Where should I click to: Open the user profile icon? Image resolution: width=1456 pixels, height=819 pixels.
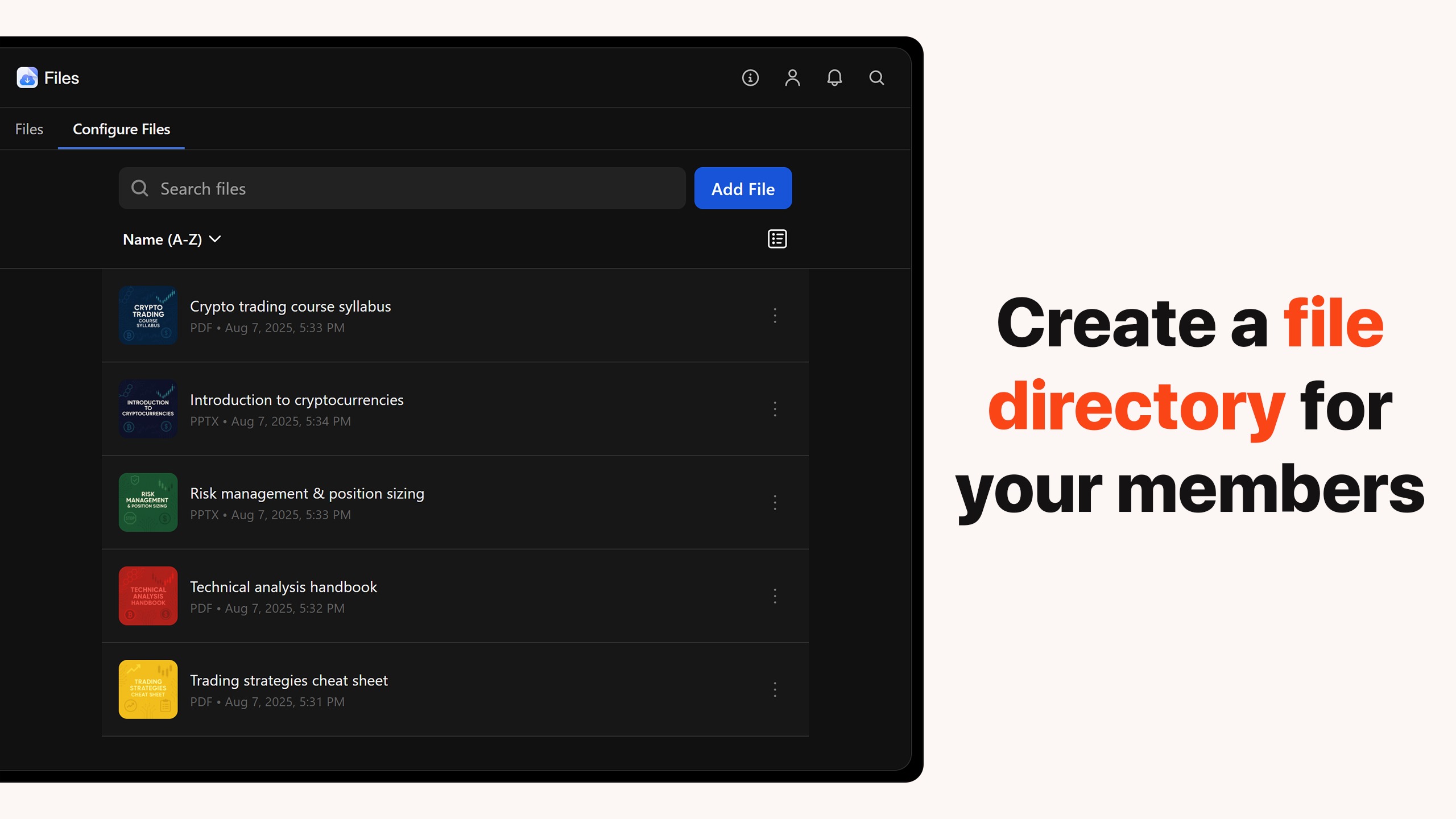coord(792,78)
